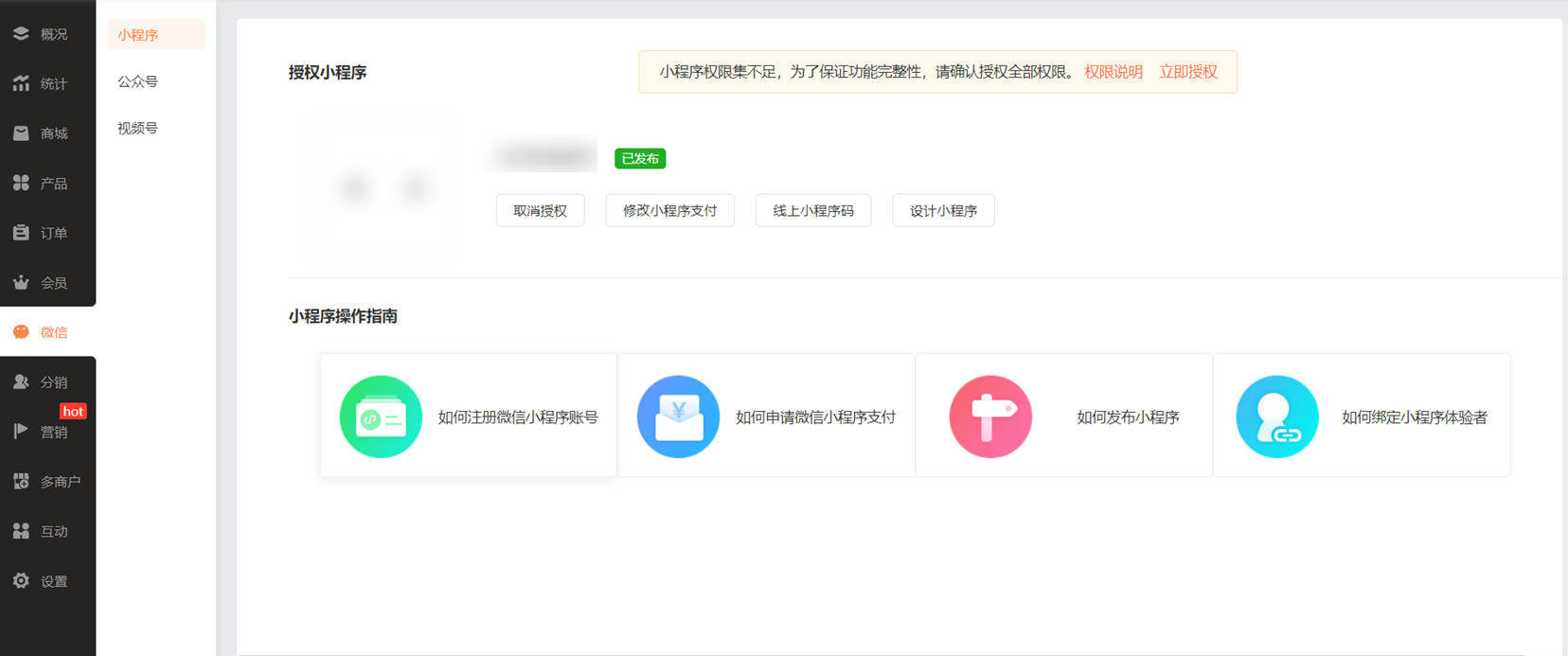1568x656 pixels.
Task: Open the 权限说明 link
Action: click(1113, 72)
